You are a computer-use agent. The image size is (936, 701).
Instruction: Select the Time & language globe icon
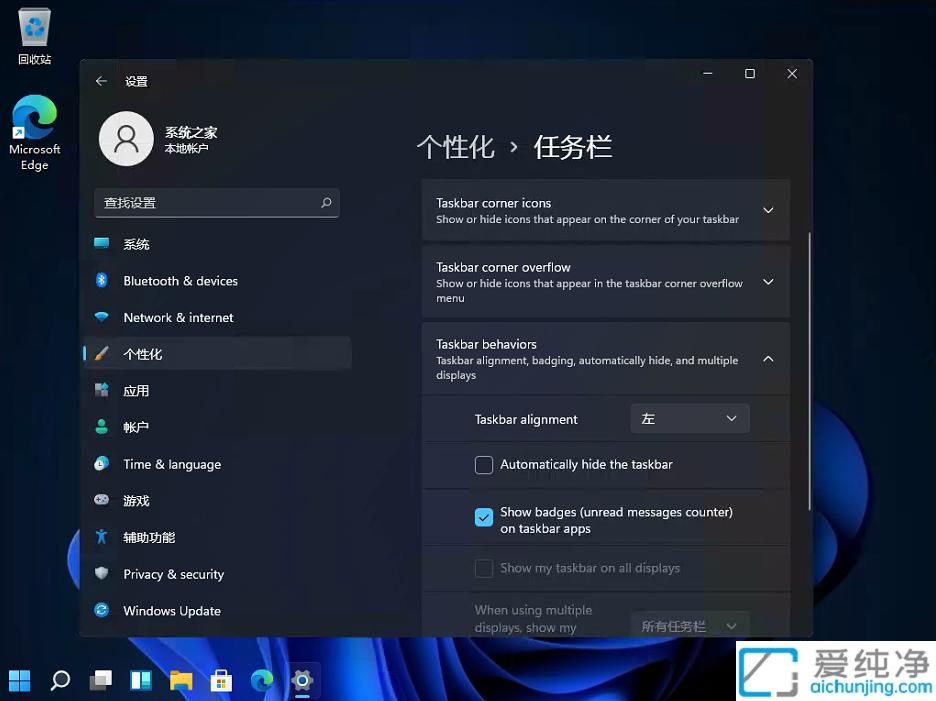pyautogui.click(x=102, y=464)
